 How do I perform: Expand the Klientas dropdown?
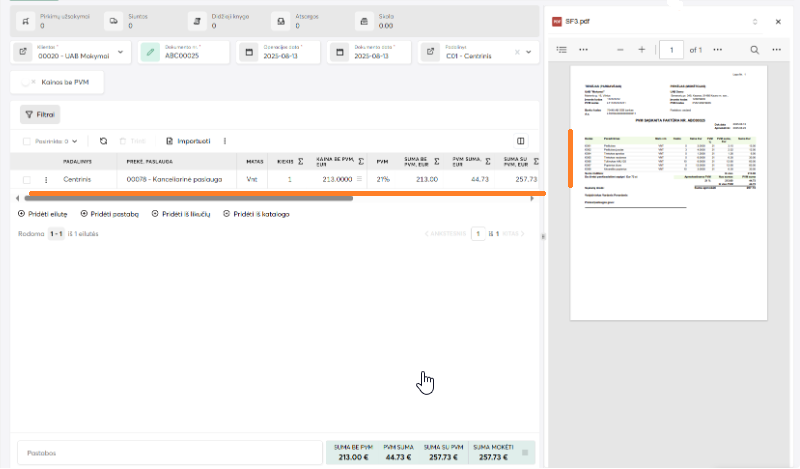click(x=121, y=52)
